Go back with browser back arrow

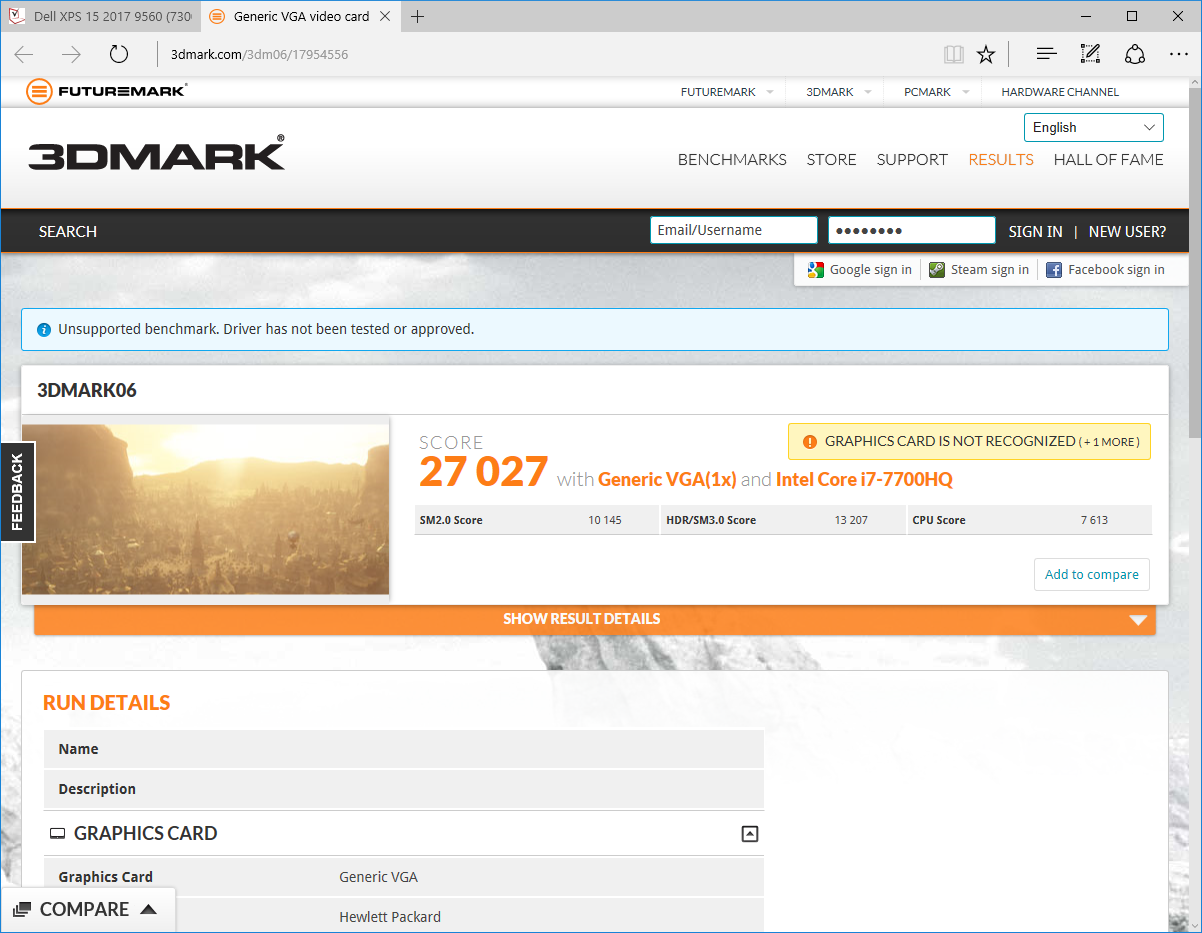pyautogui.click(x=25, y=54)
